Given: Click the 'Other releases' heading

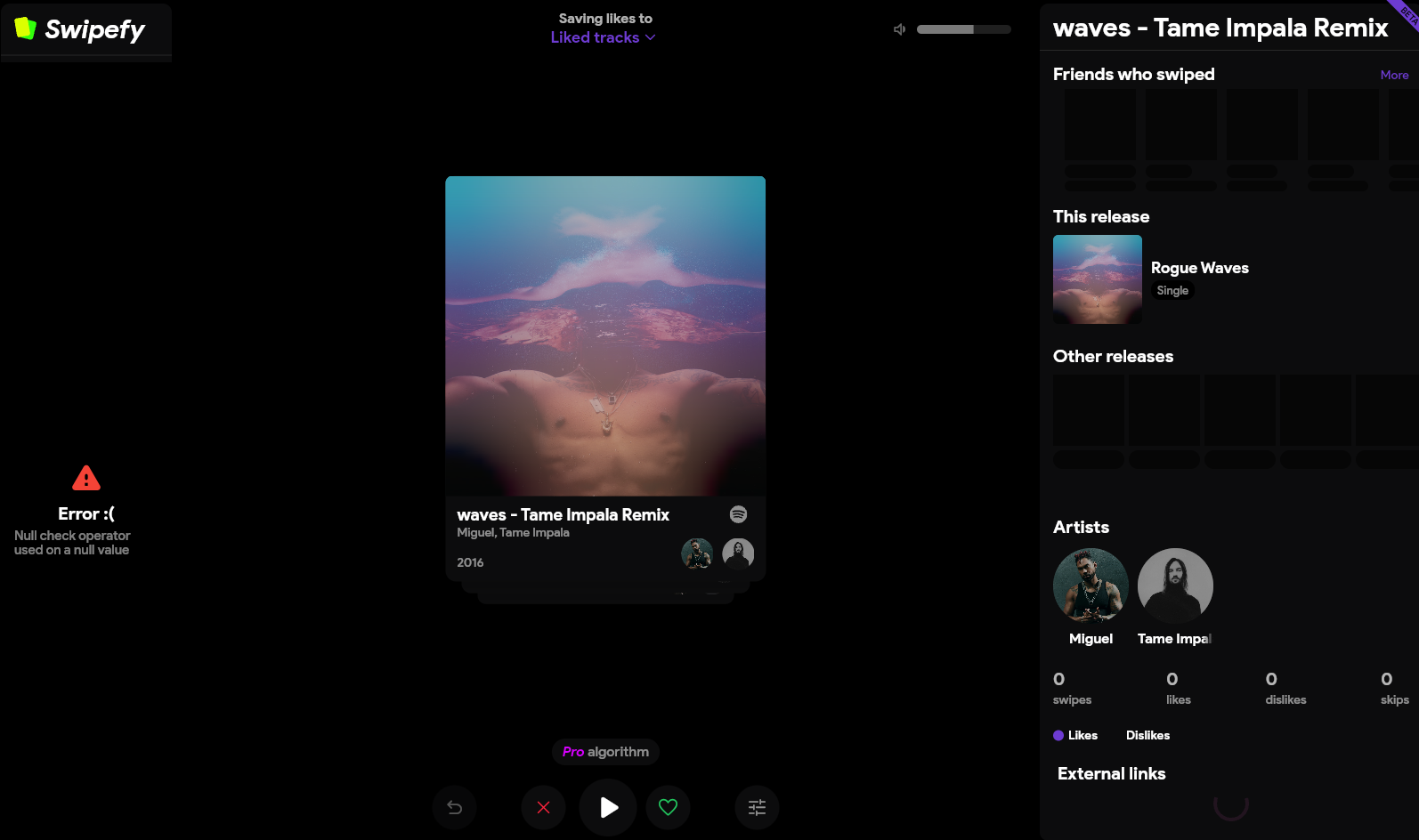Looking at the screenshot, I should (x=1113, y=357).
